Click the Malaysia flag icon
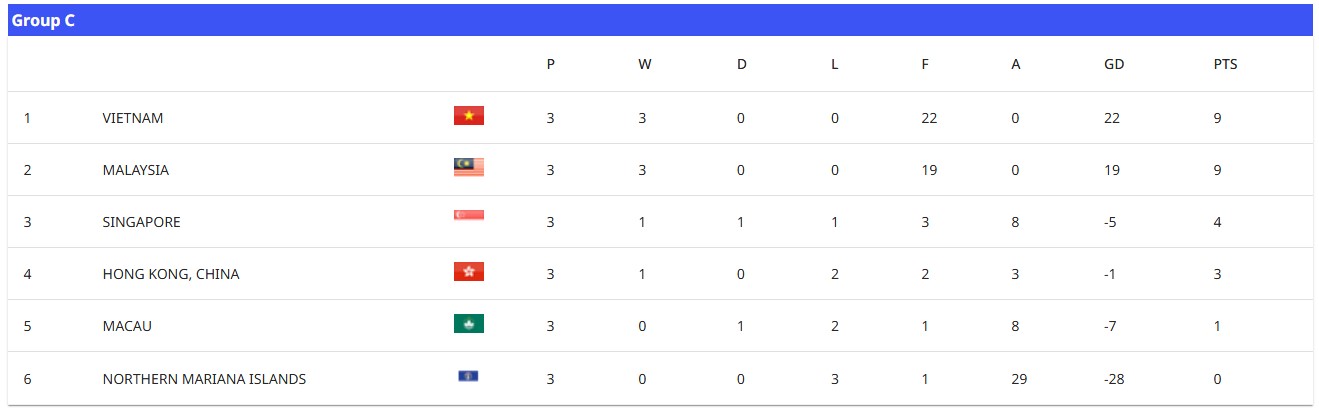This screenshot has width=1319, height=411. click(x=468, y=168)
